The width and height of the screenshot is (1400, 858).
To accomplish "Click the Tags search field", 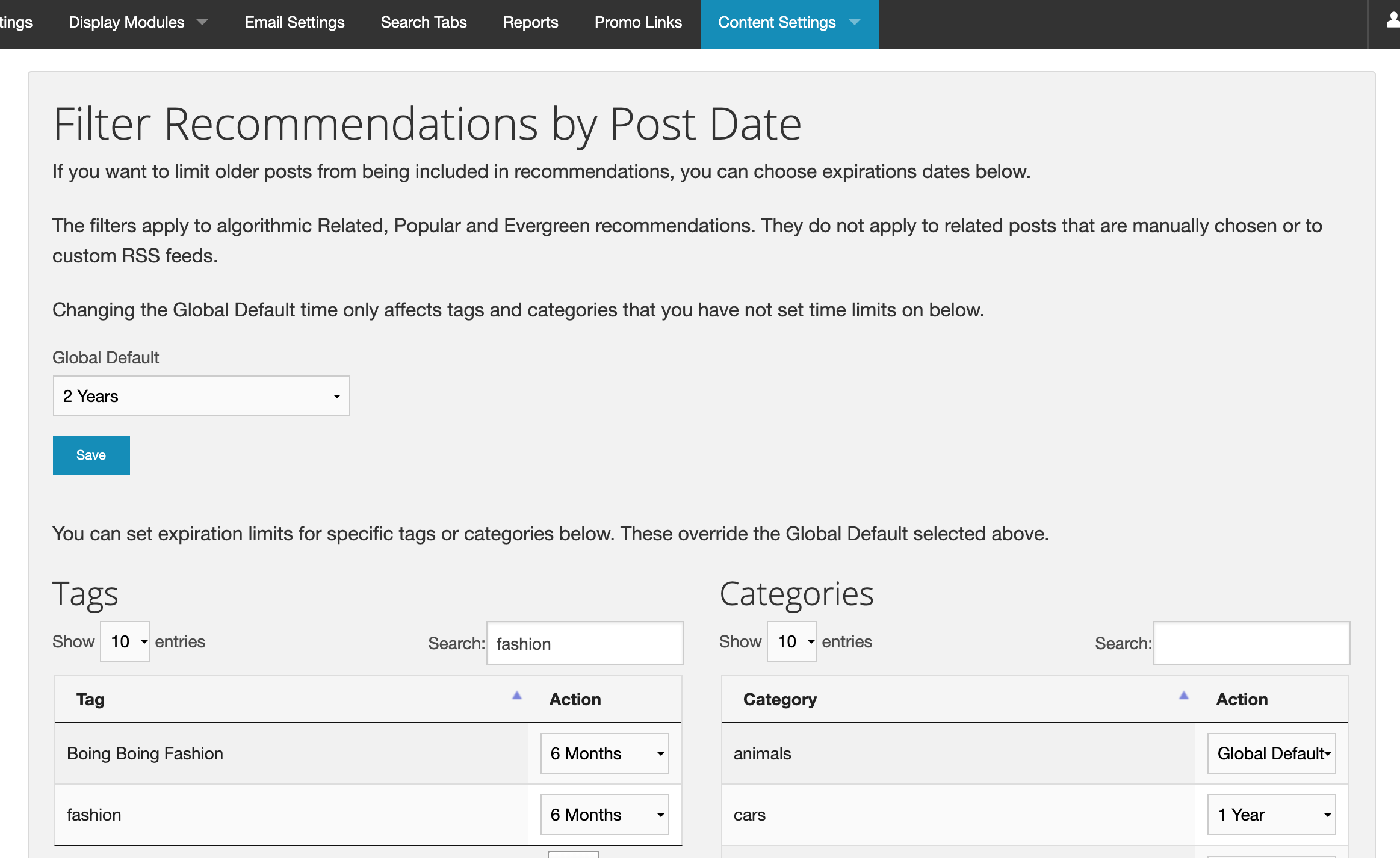I will (584, 643).
